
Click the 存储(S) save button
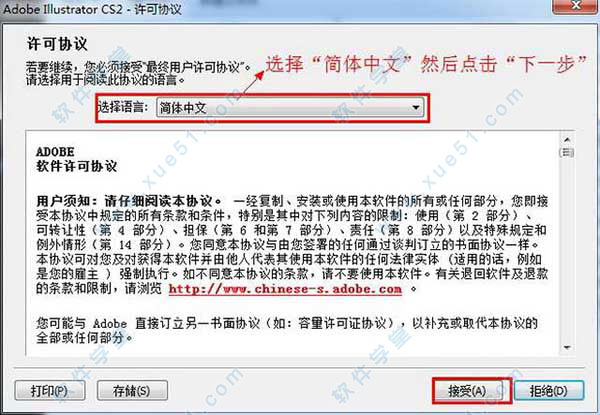click(x=132, y=391)
